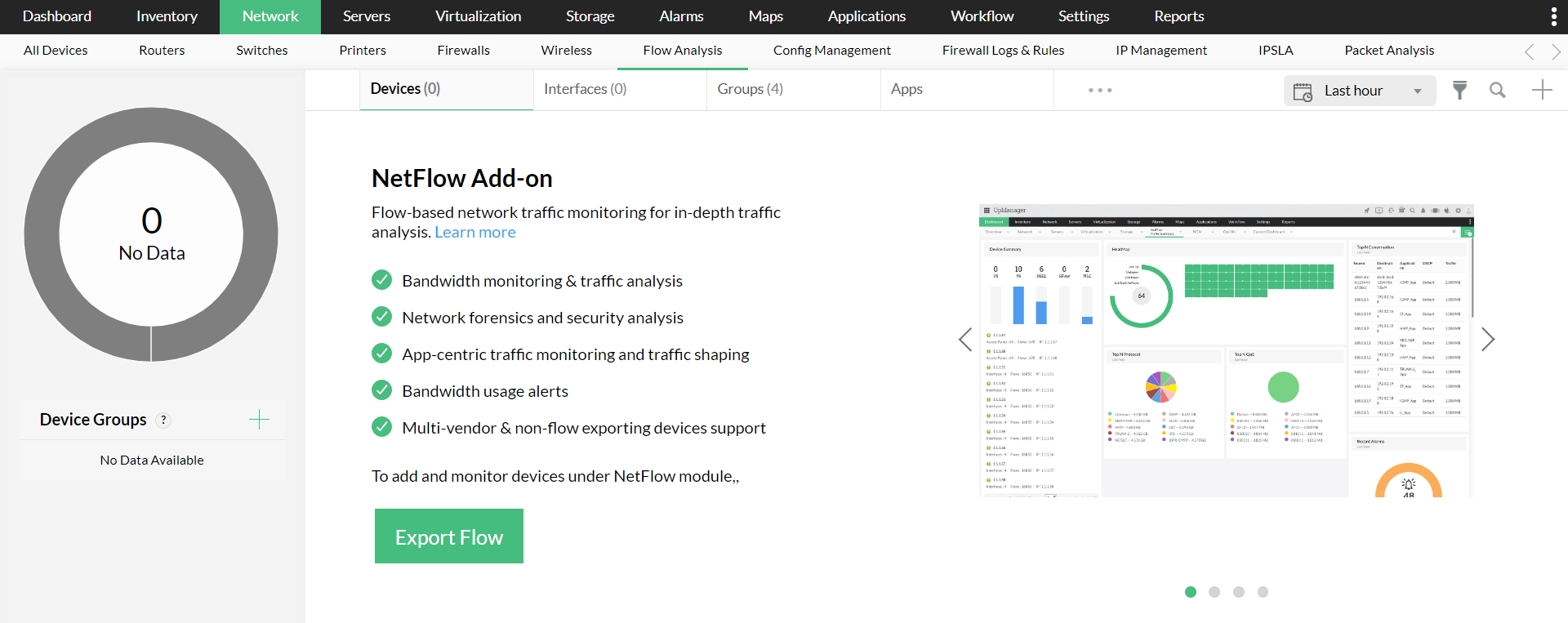This screenshot has height=623, width=1568.
Task: Follow the Learn more link
Action: [475, 233]
